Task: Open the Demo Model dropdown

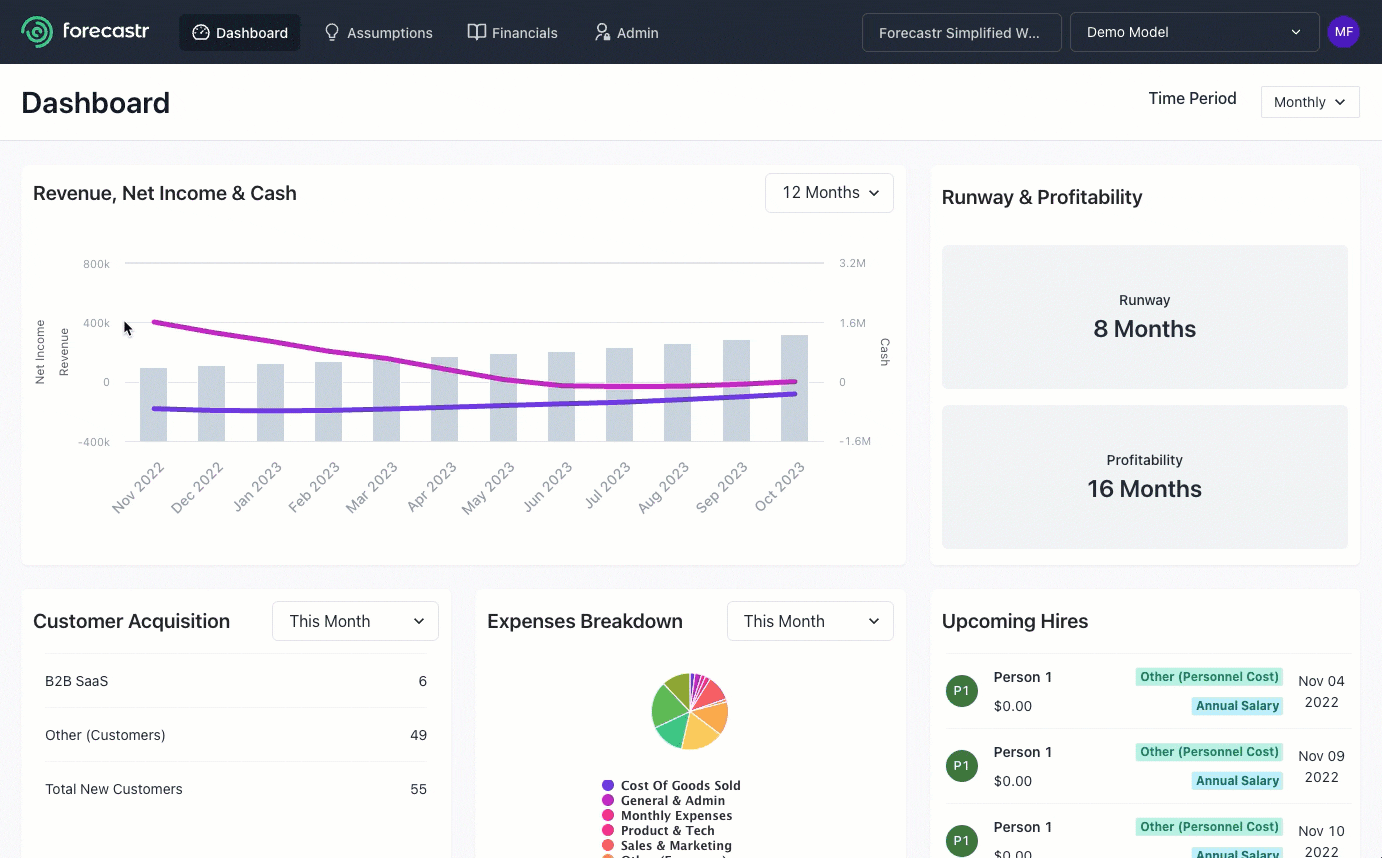Action: click(x=1194, y=32)
